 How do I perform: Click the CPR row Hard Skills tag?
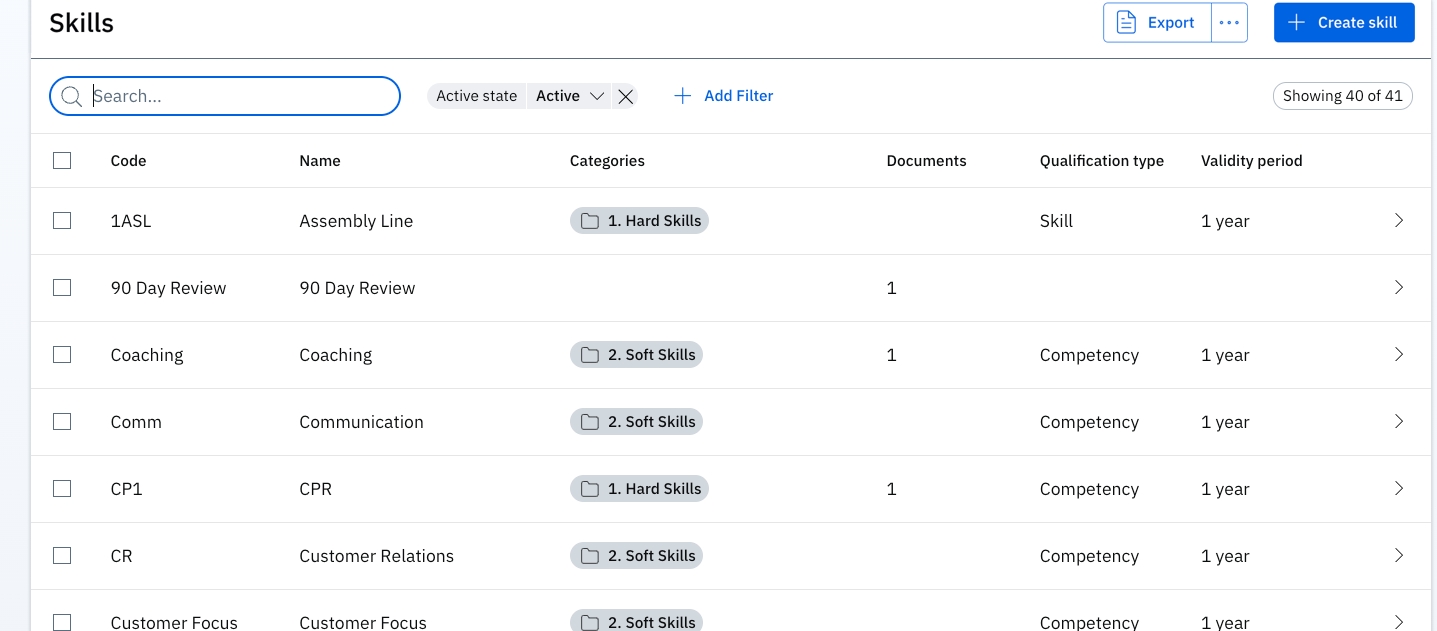pyautogui.click(x=639, y=489)
